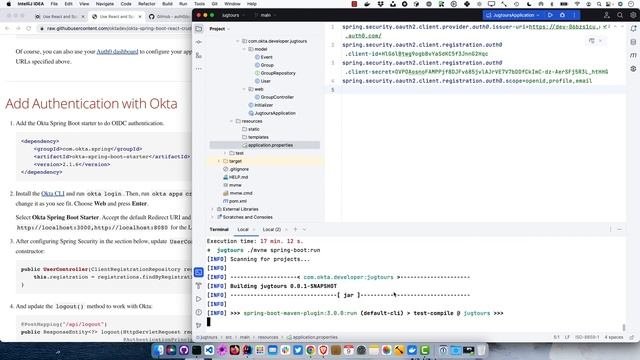This screenshot has width=640, height=360.
Task: Debug JugtoursApplication with the bug icon
Action: 562,15
